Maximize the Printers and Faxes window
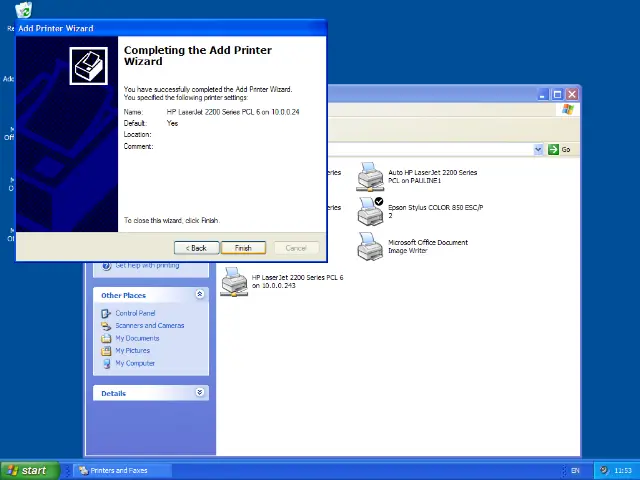The image size is (640, 480). (x=557, y=95)
